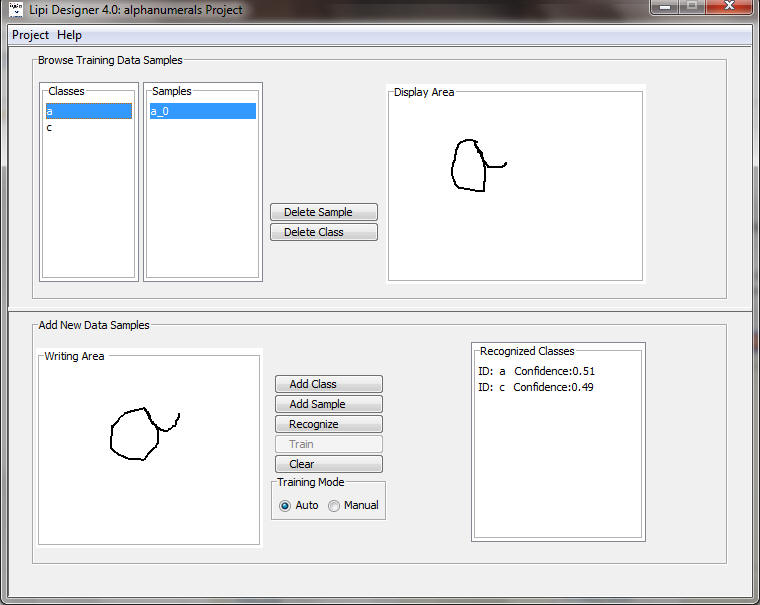
Task: Click the Lipi Designer title bar icon
Action: (16, 10)
